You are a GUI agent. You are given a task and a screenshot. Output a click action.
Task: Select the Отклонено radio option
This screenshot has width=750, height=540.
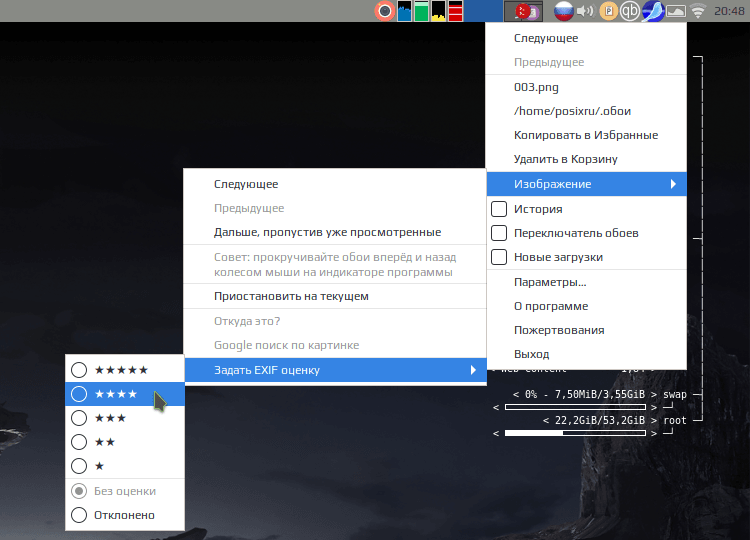pos(79,515)
